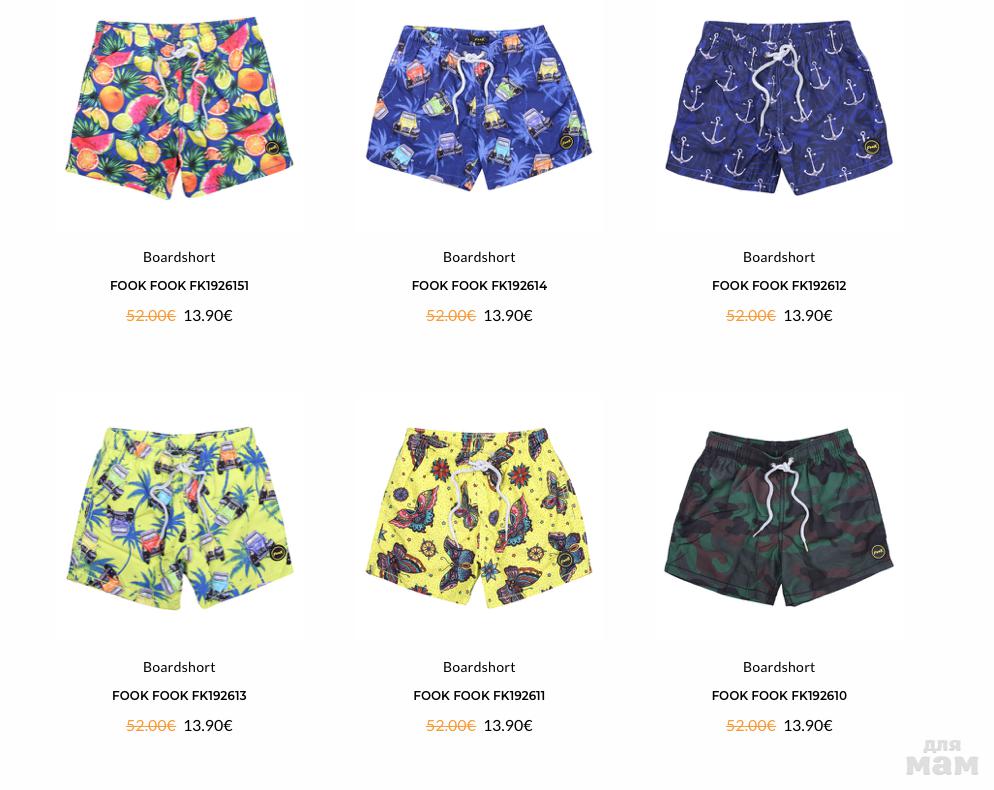This screenshot has width=994, height=790.
Task: Open the blue cars and palms shorts image
Action: 479,107
